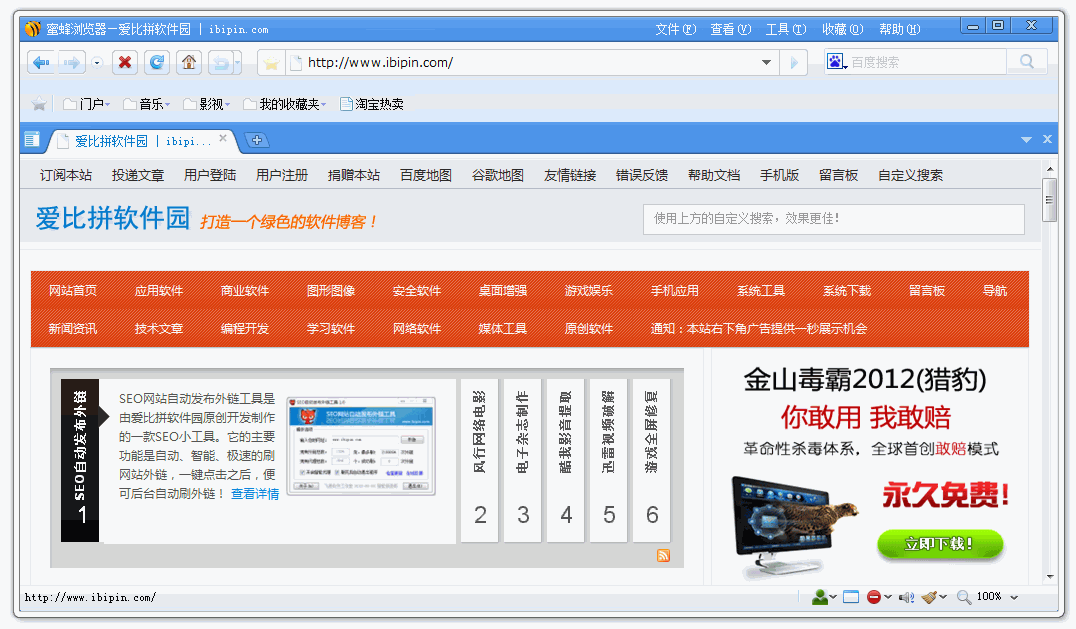
Task: Click the favorites star on bookmarks bar
Action: [39, 104]
